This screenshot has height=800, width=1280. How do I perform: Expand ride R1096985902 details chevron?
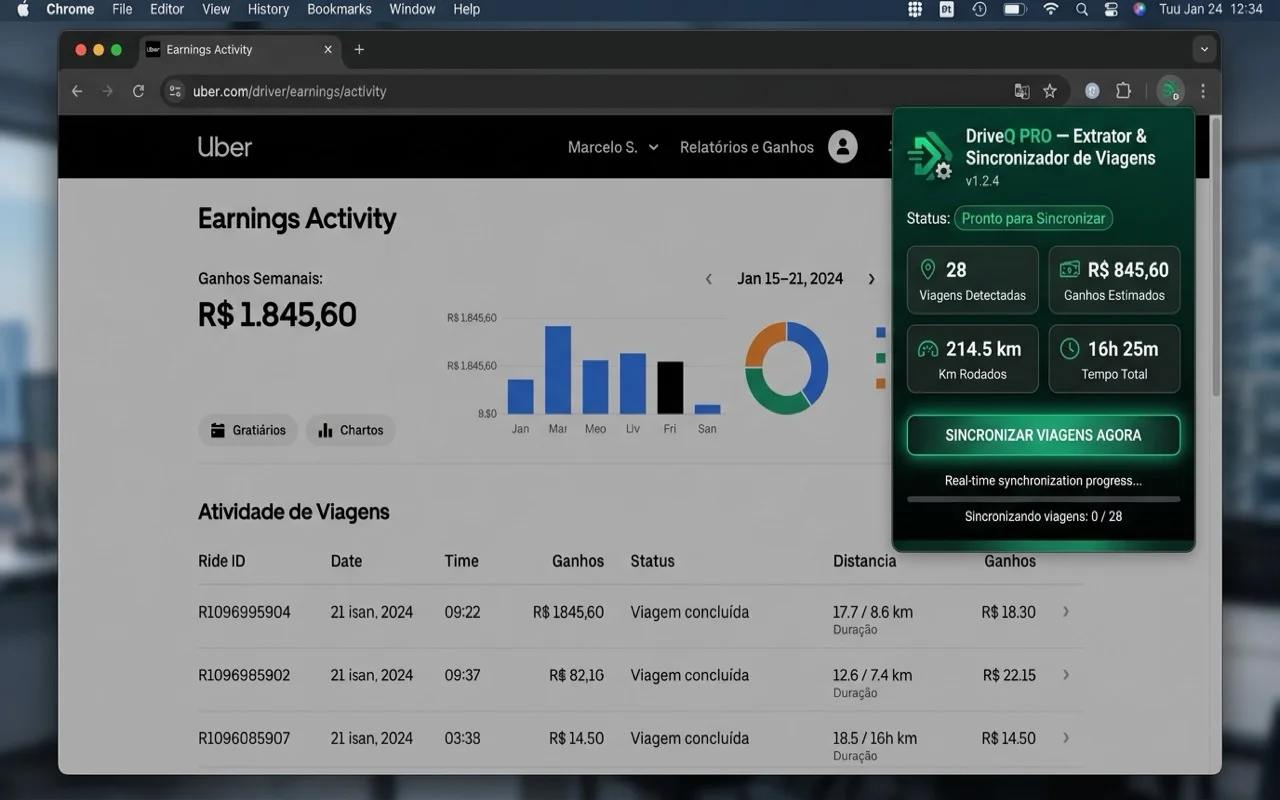(1066, 674)
